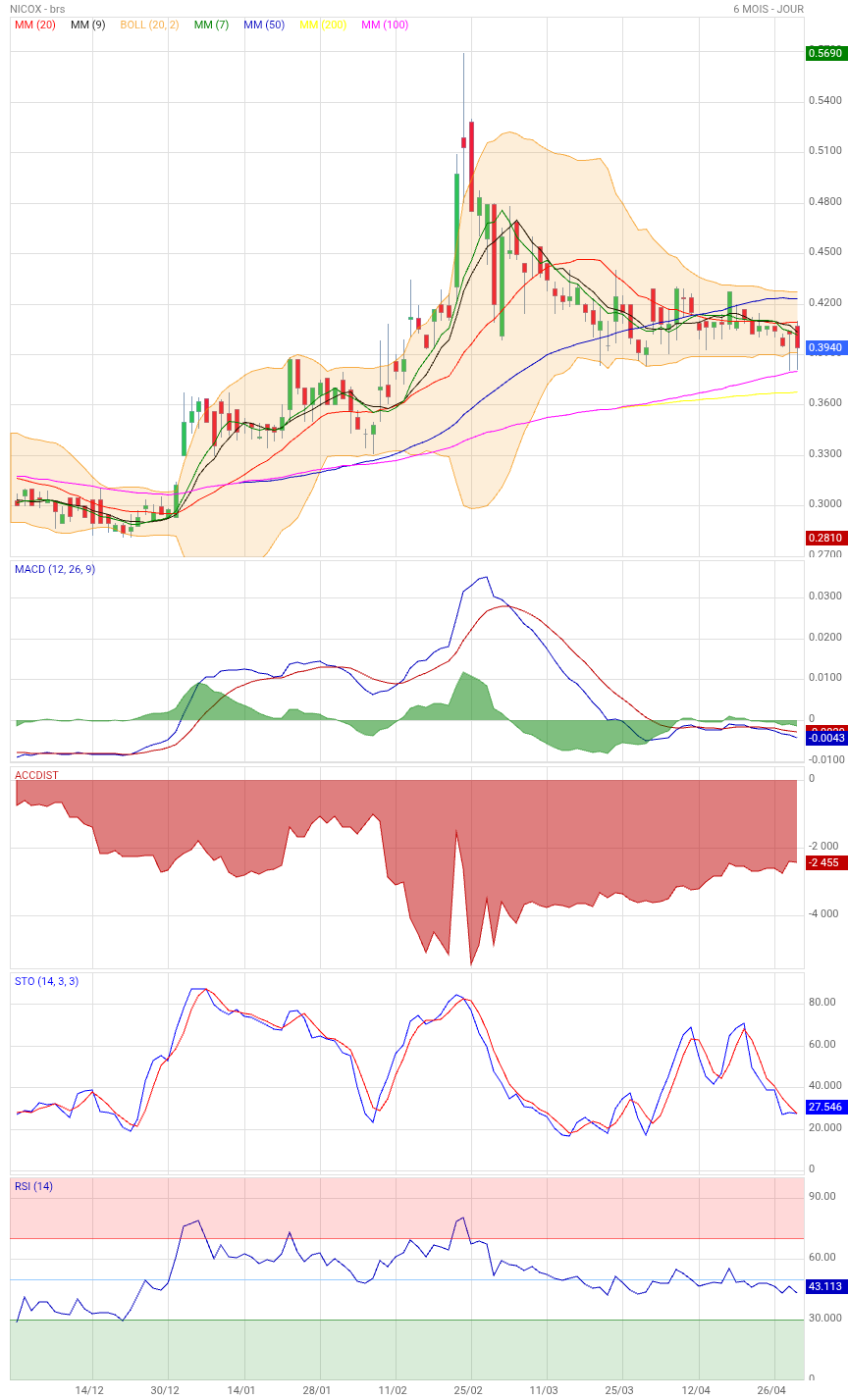Click the 14/01 date axis label
The width and height of the screenshot is (848, 1400).
coord(241,1390)
